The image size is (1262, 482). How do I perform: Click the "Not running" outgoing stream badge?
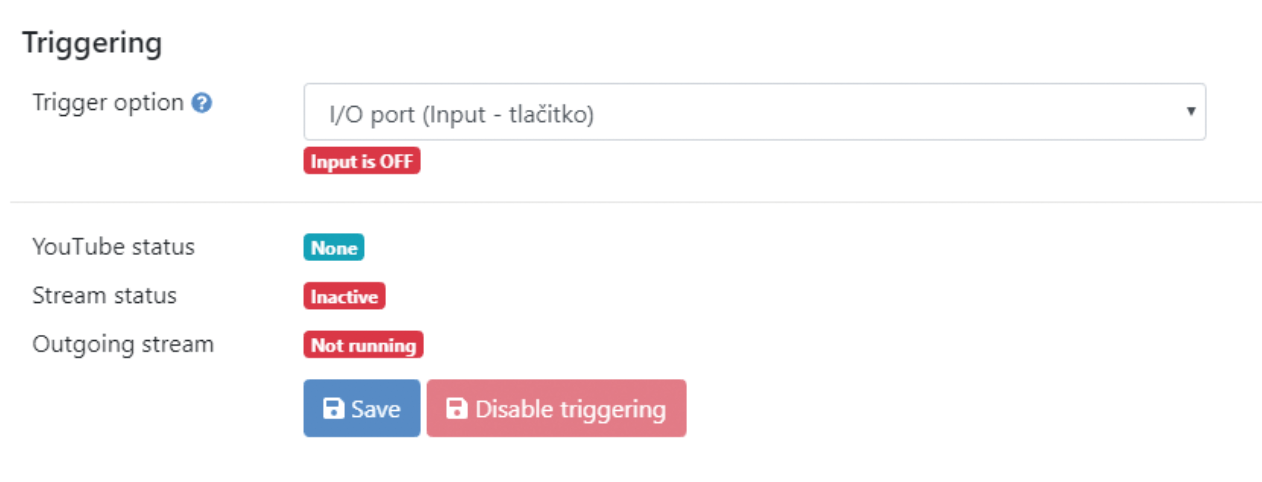click(x=363, y=346)
